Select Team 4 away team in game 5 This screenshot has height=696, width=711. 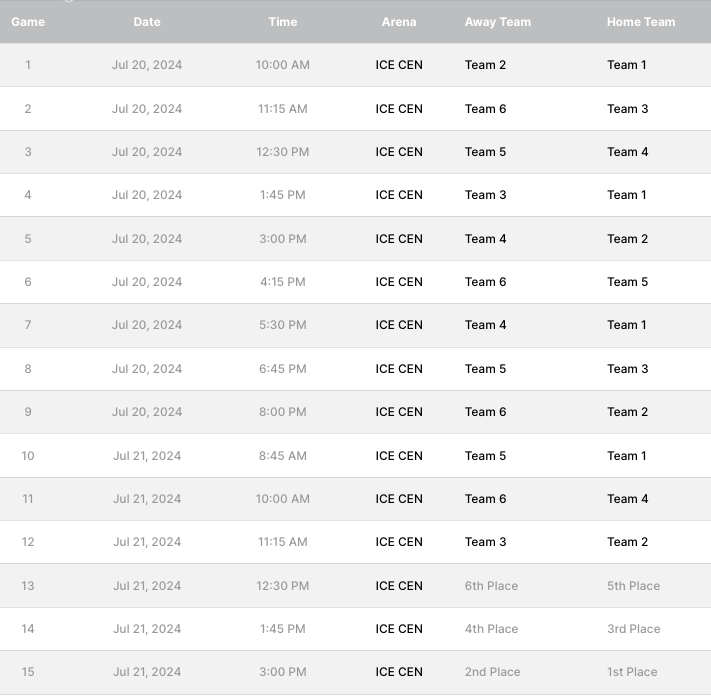coord(485,239)
